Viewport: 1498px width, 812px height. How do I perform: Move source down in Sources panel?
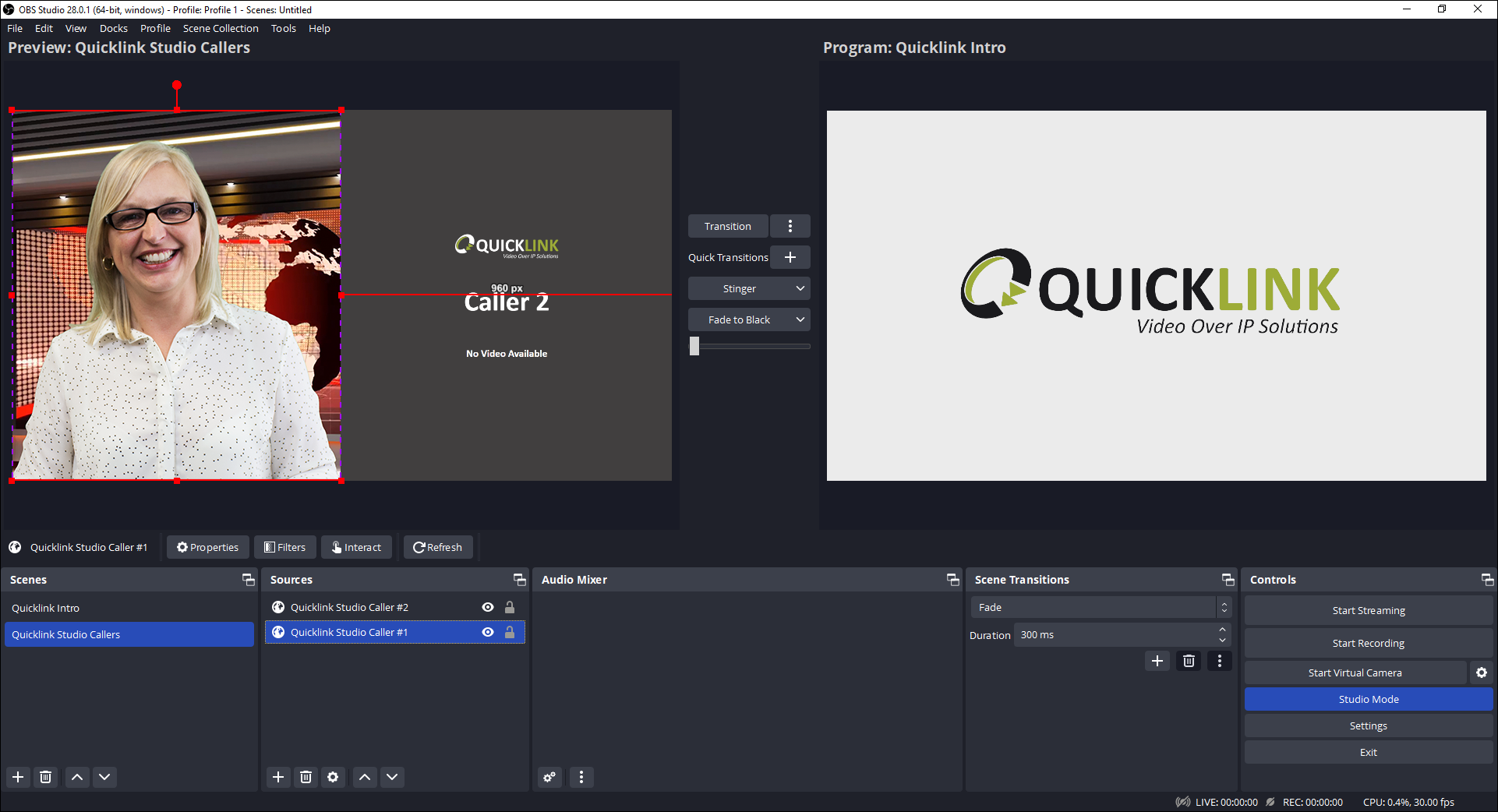pyautogui.click(x=392, y=777)
